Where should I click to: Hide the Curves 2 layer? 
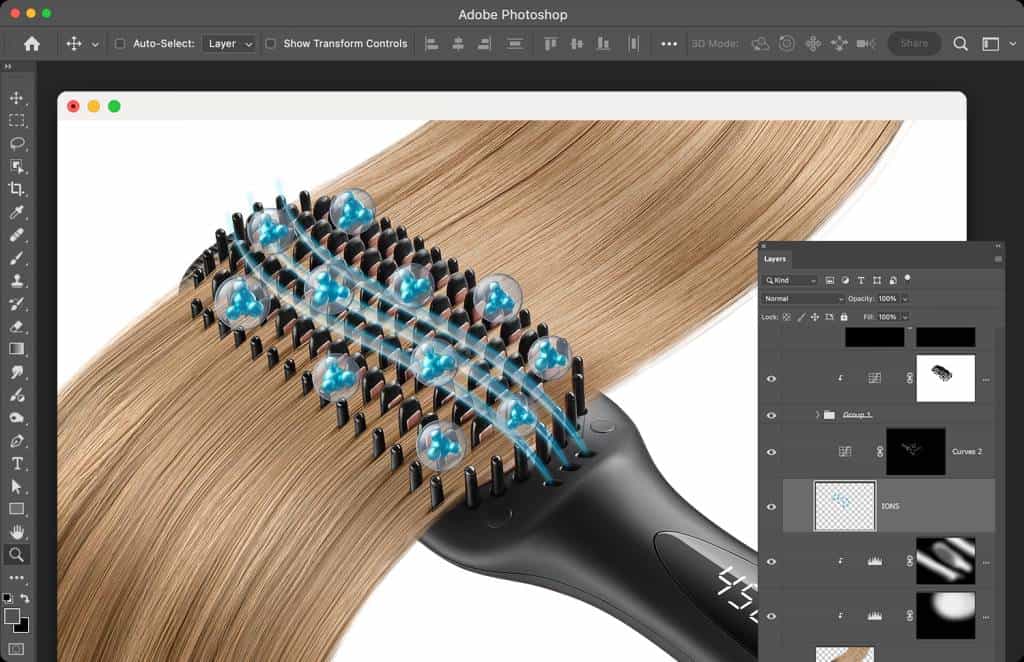tap(771, 452)
